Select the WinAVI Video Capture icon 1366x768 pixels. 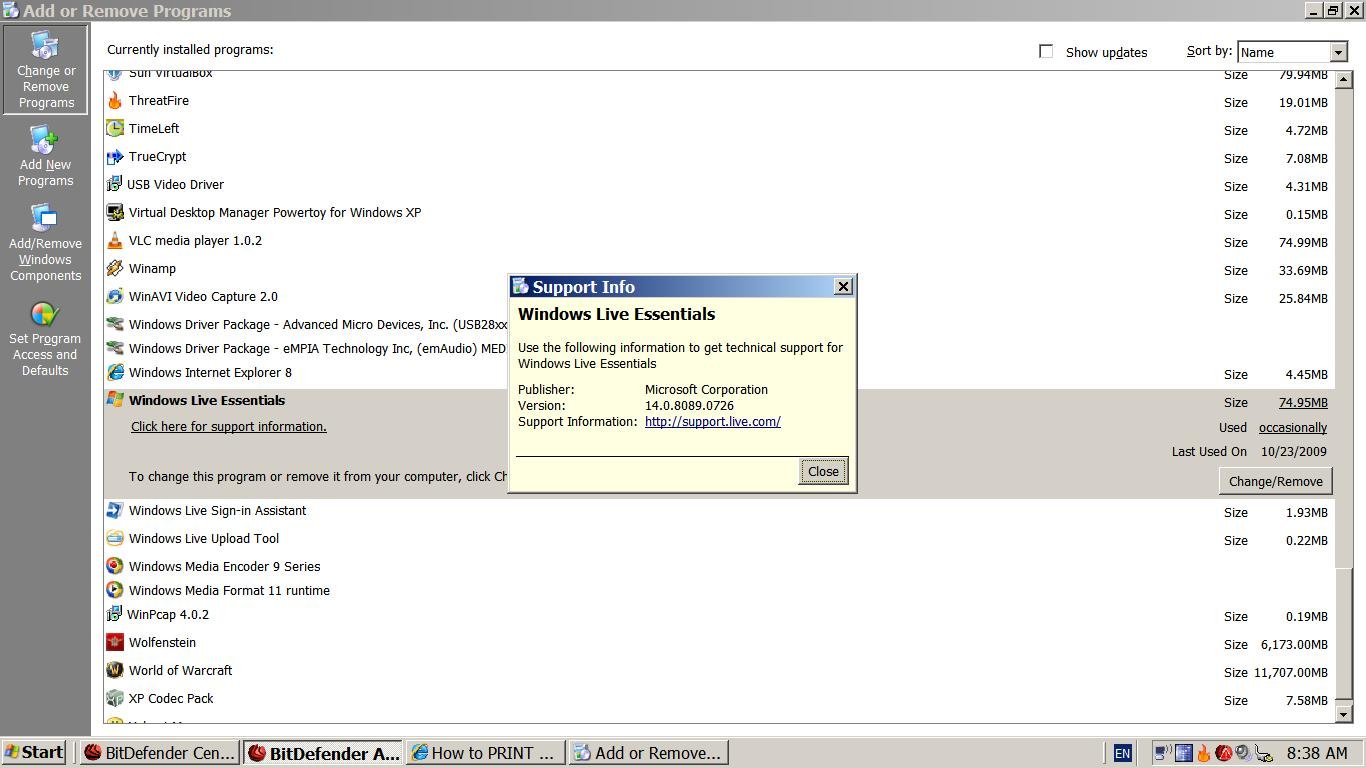115,297
